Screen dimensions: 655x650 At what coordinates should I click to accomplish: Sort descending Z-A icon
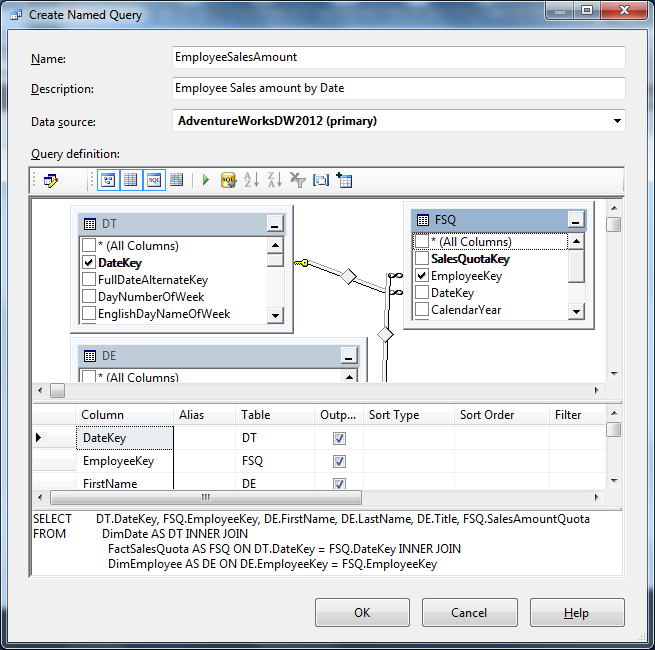(x=274, y=180)
